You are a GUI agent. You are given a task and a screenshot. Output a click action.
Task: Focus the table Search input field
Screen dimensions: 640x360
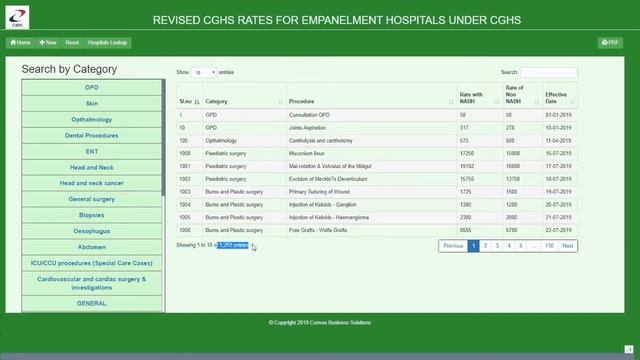click(x=549, y=72)
